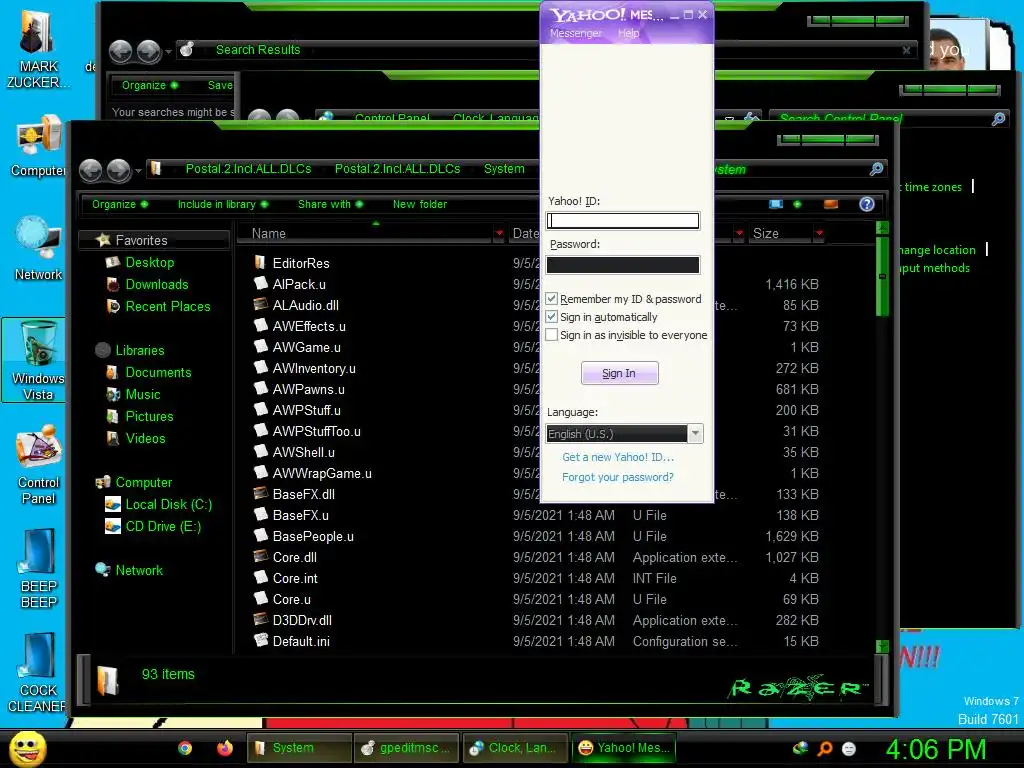The image size is (1024, 768).
Task: Click the help question mark icon
Action: click(867, 204)
